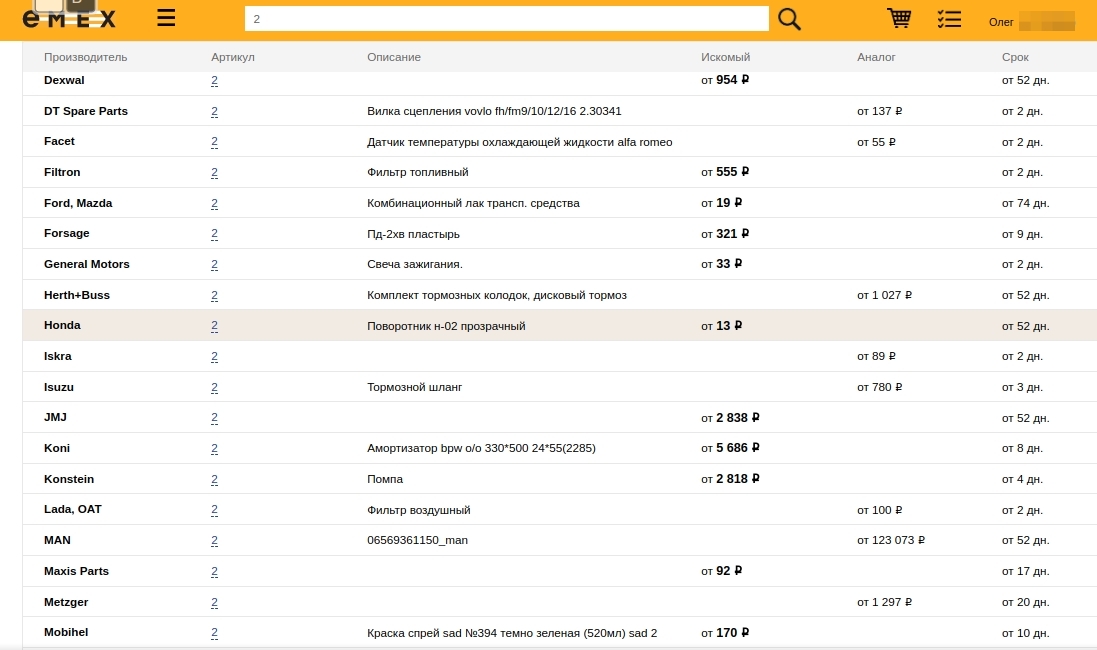Open article 2 link for Herth+Buss

214,295
